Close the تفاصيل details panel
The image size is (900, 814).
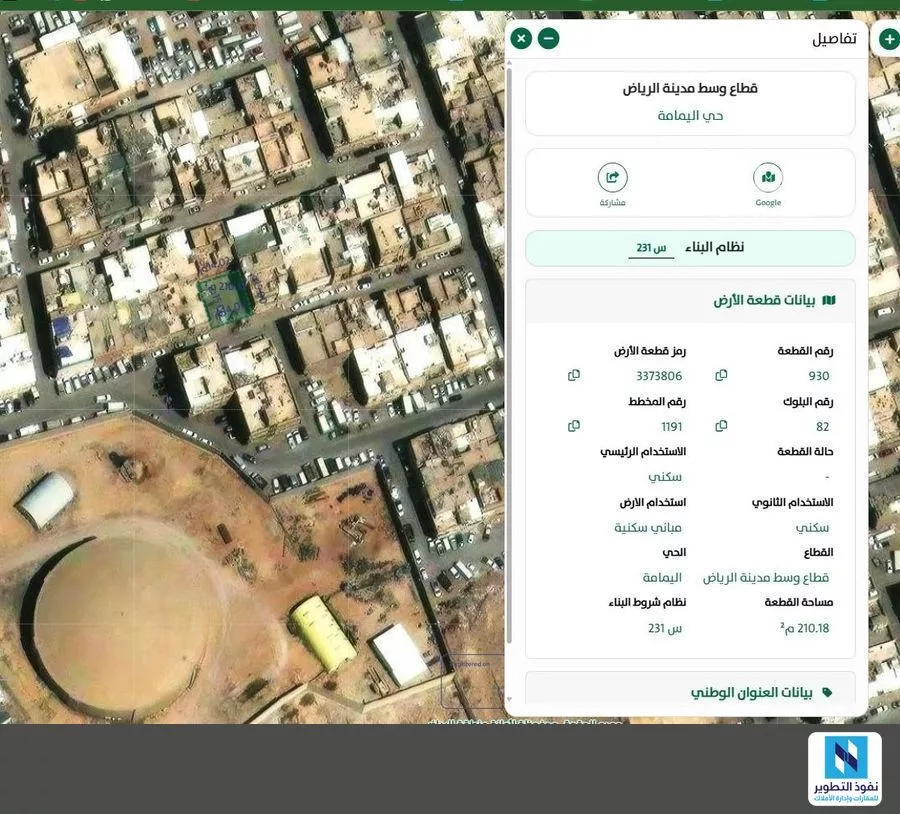pyautogui.click(x=519, y=36)
